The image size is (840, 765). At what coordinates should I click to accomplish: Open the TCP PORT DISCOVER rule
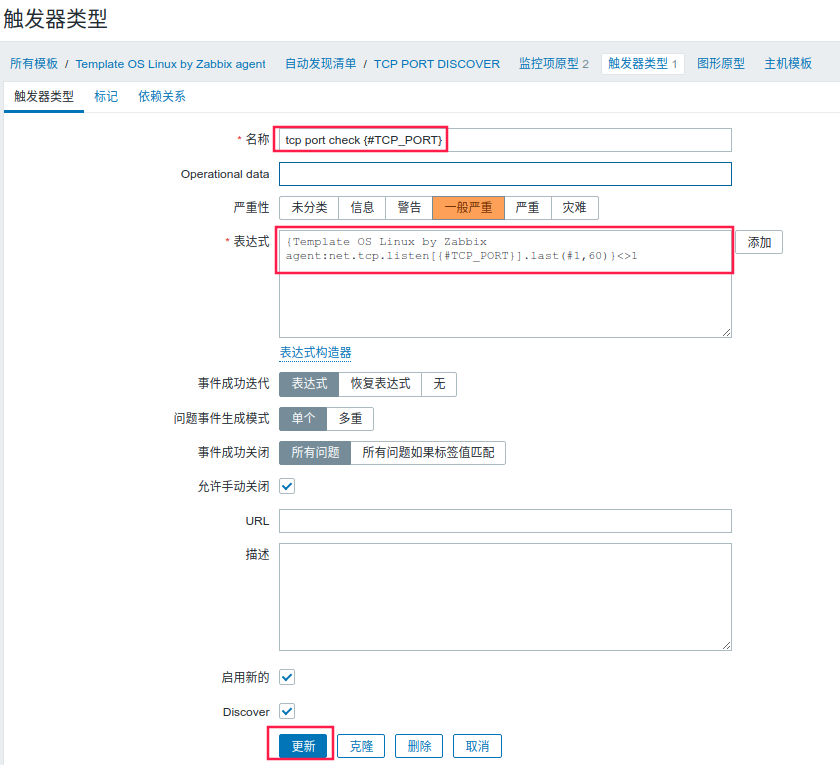pos(437,62)
